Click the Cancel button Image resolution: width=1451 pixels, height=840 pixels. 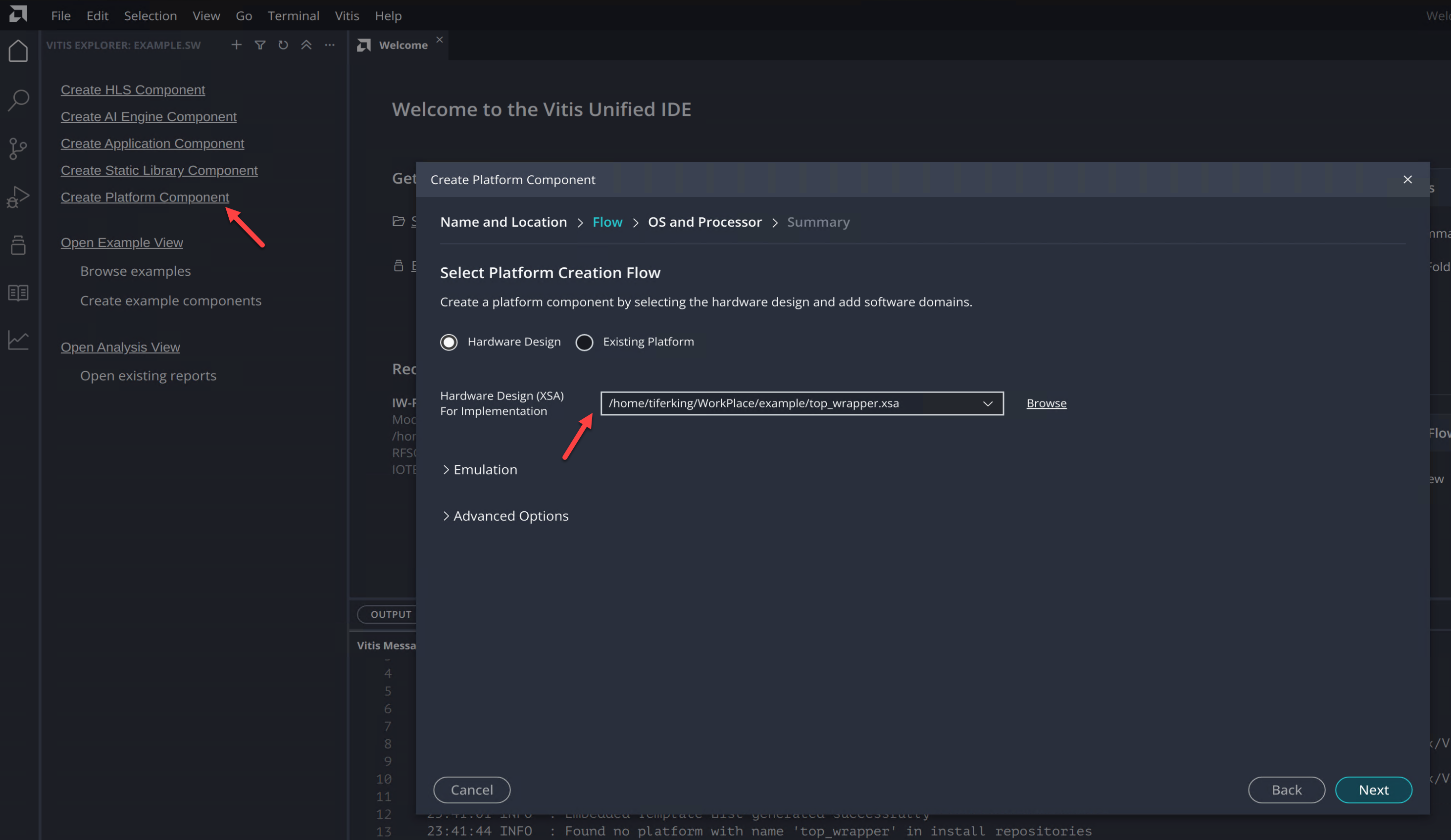pos(472,790)
